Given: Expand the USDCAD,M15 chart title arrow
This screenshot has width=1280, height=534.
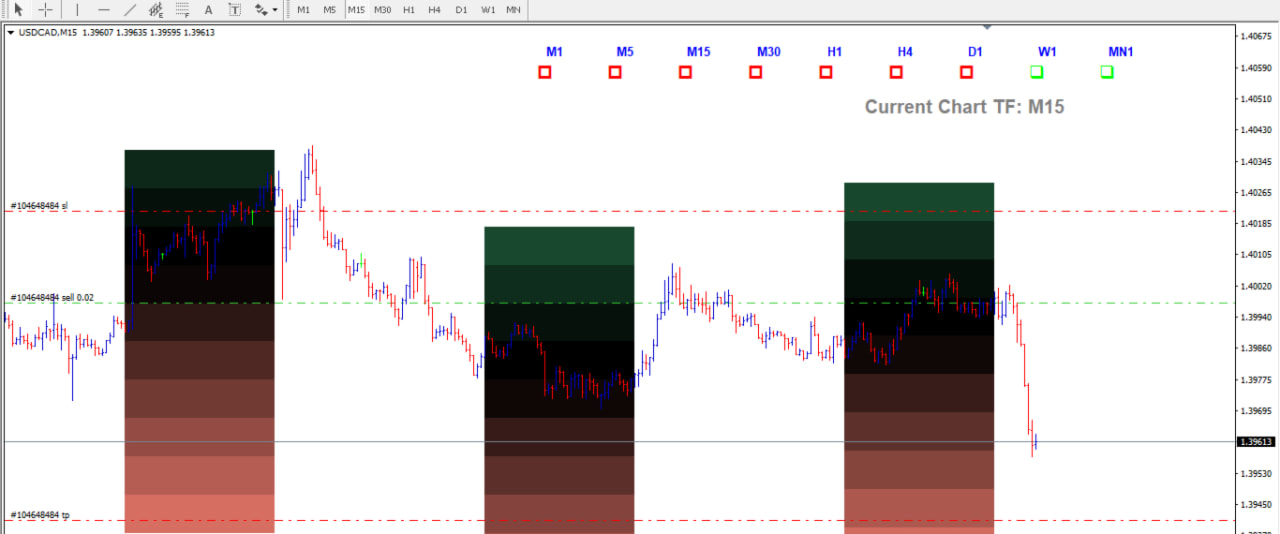Looking at the screenshot, I should (x=11, y=32).
